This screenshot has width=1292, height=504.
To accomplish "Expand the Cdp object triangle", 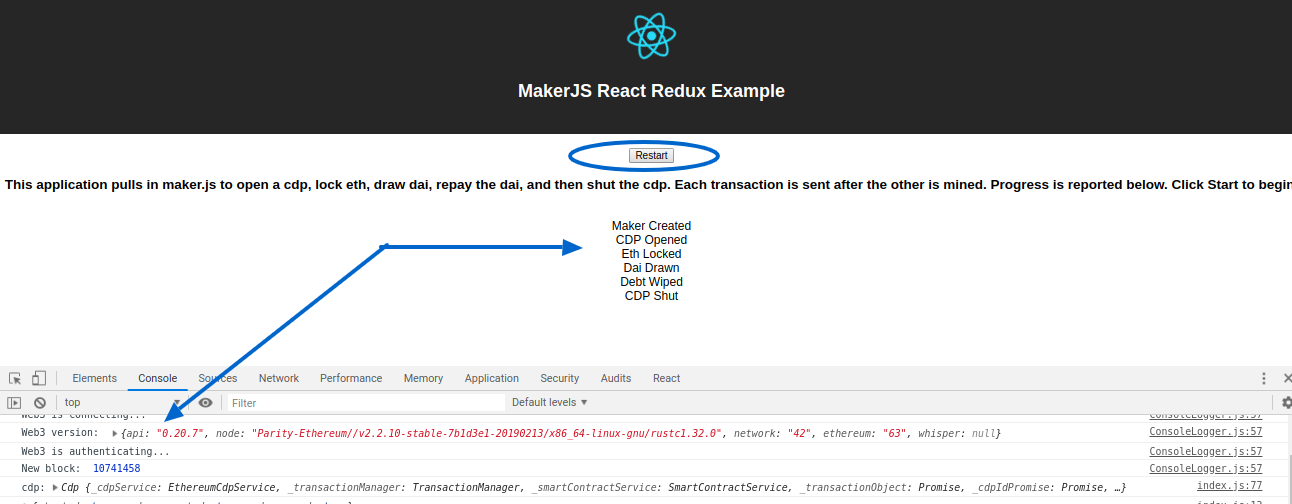I will point(55,487).
